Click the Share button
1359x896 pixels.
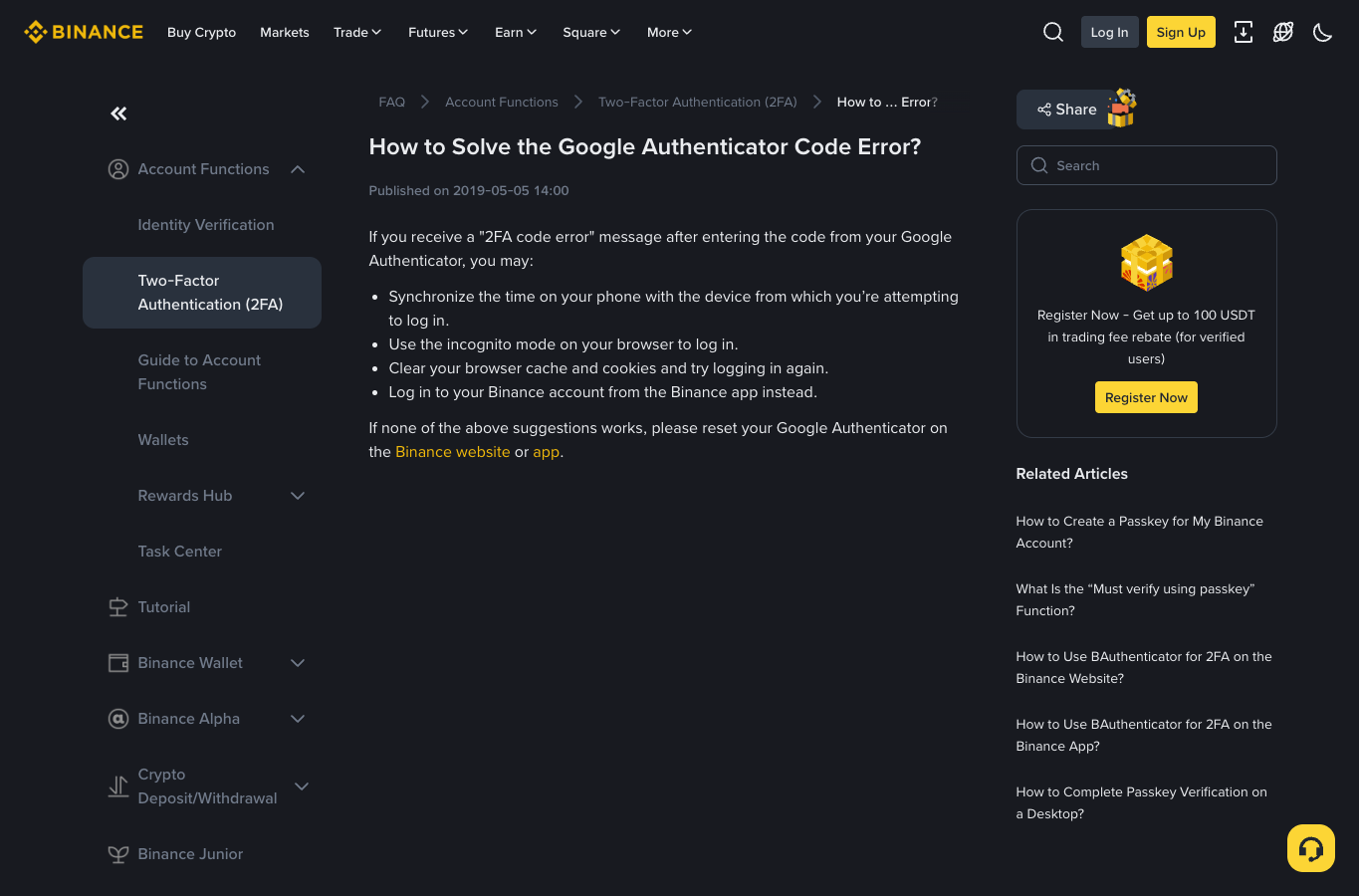point(1066,110)
